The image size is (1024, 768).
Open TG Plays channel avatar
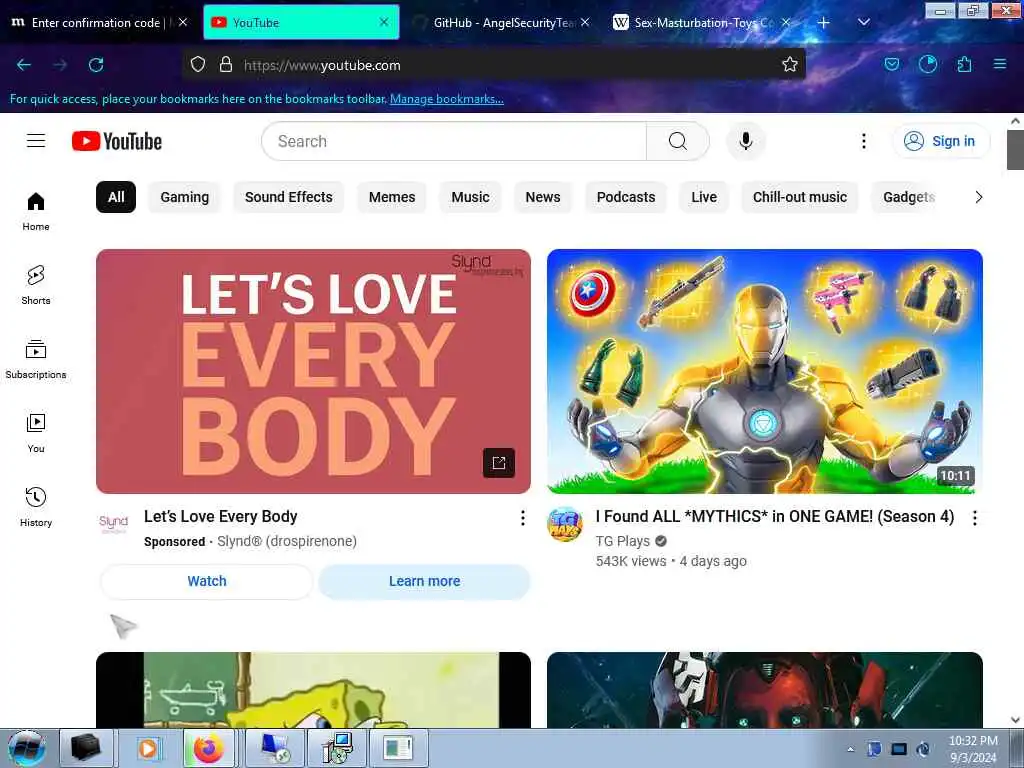(x=565, y=524)
